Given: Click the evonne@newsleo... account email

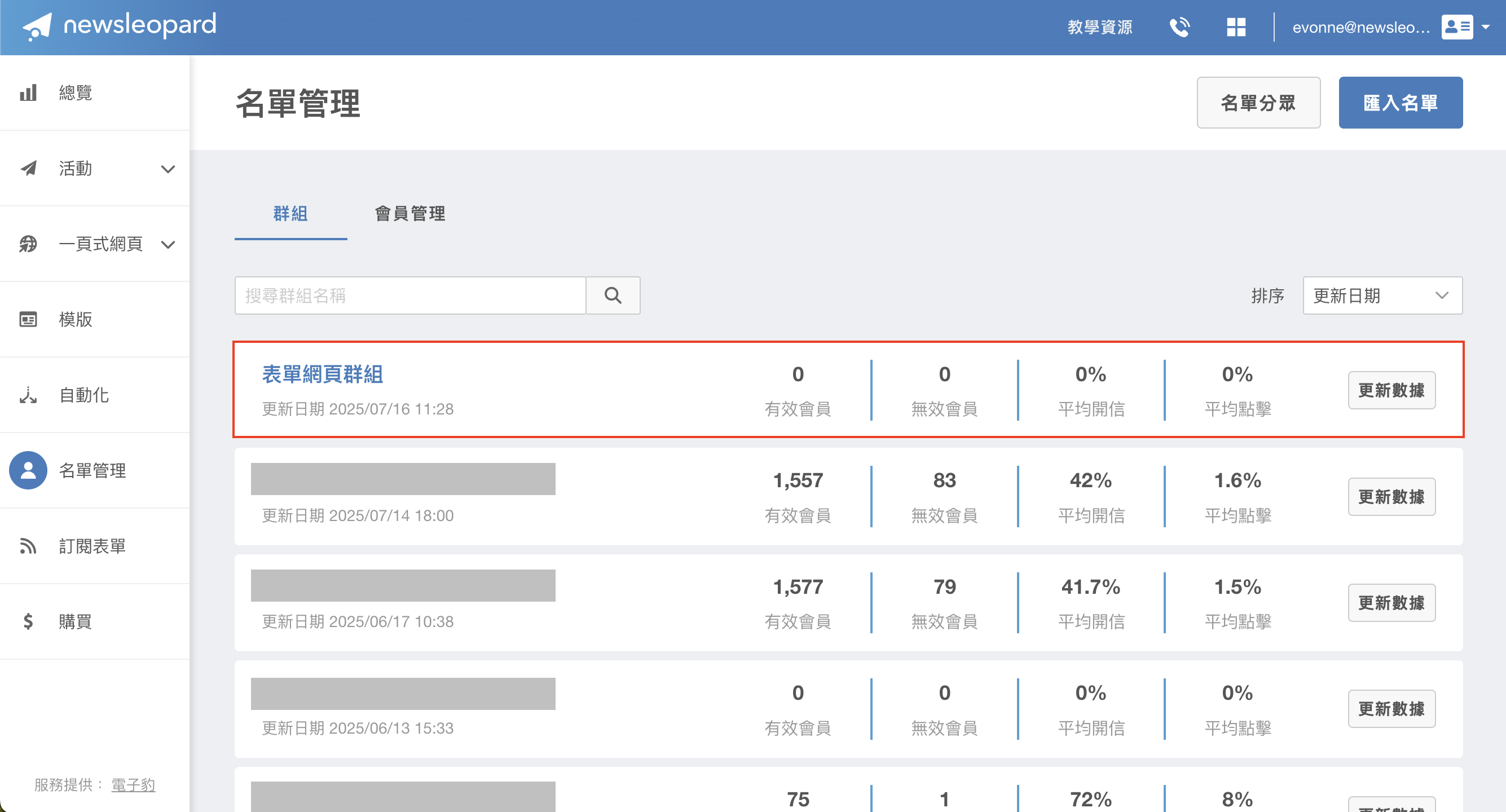Looking at the screenshot, I should click(1360, 27).
